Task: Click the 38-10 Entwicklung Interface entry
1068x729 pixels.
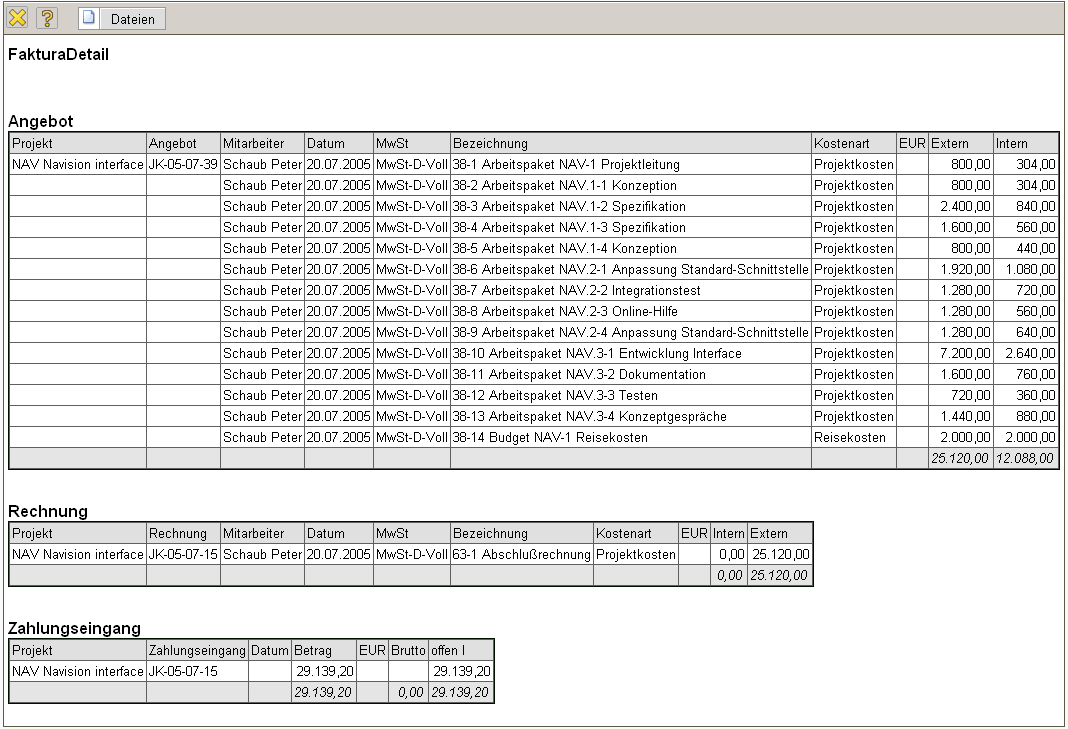Action: pos(597,353)
